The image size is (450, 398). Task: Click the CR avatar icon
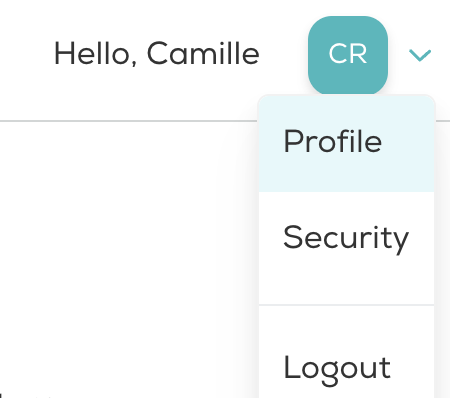point(348,56)
